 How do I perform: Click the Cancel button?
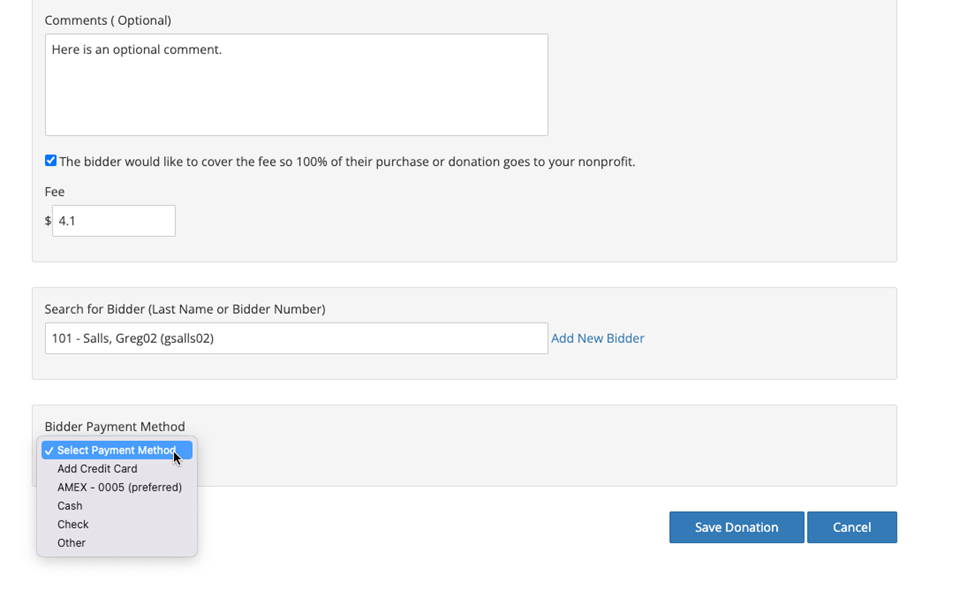(x=852, y=527)
